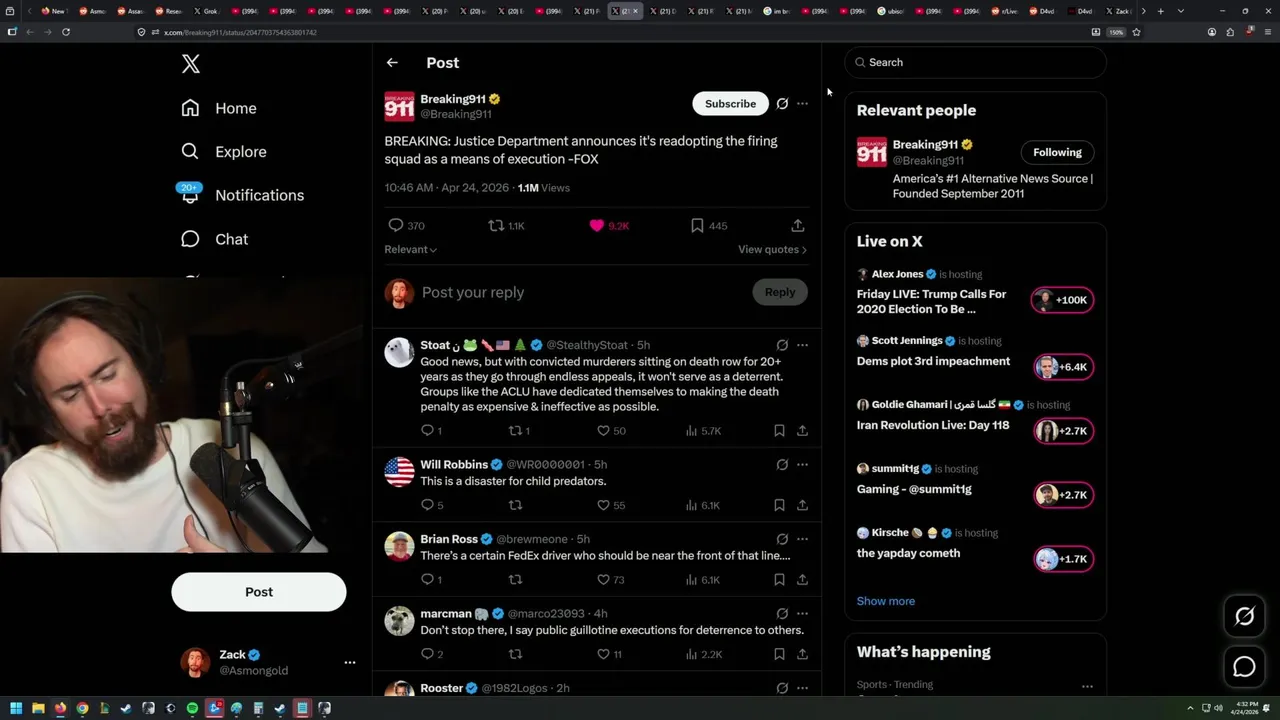Join Scott Jennings live +6.4K
This screenshot has width=1280, height=720.
pos(1063,367)
